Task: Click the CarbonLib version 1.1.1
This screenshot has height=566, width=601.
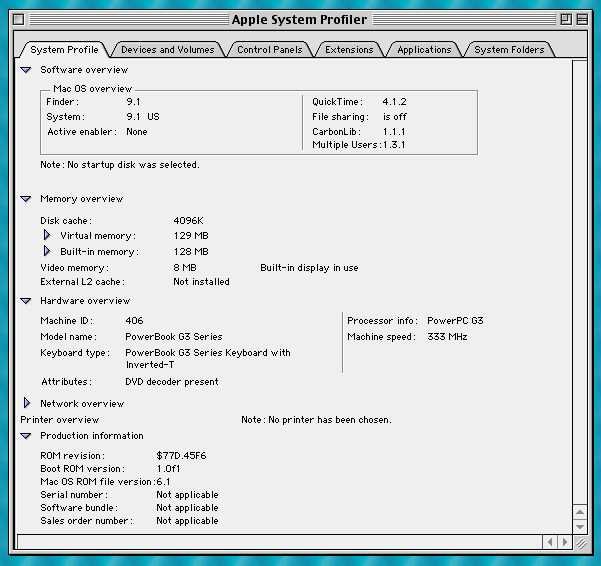Action: click(x=394, y=132)
